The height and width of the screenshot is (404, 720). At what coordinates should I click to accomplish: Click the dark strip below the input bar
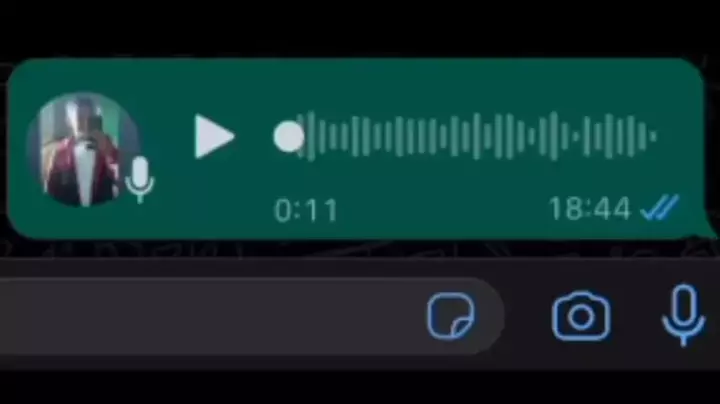[x=360, y=387]
